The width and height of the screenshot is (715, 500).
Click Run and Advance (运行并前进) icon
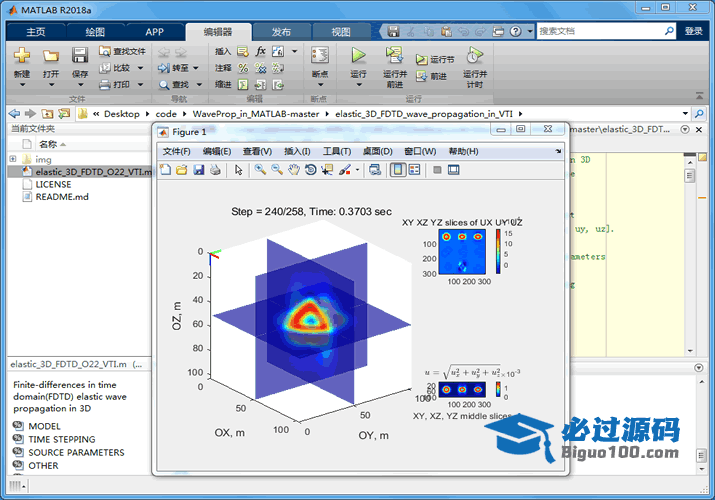coord(394,56)
